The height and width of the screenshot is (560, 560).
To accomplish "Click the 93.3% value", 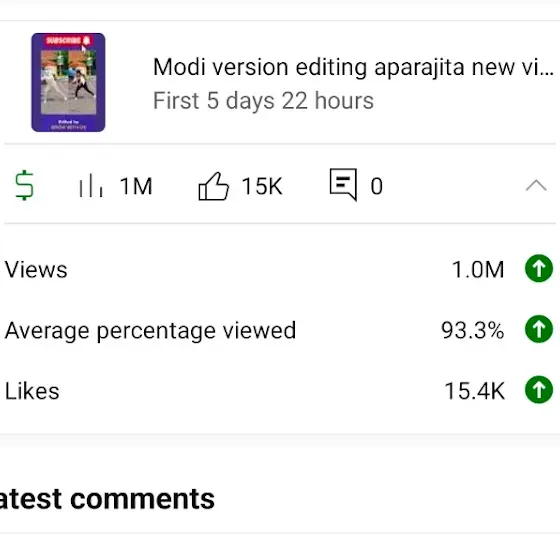I will (x=472, y=330).
